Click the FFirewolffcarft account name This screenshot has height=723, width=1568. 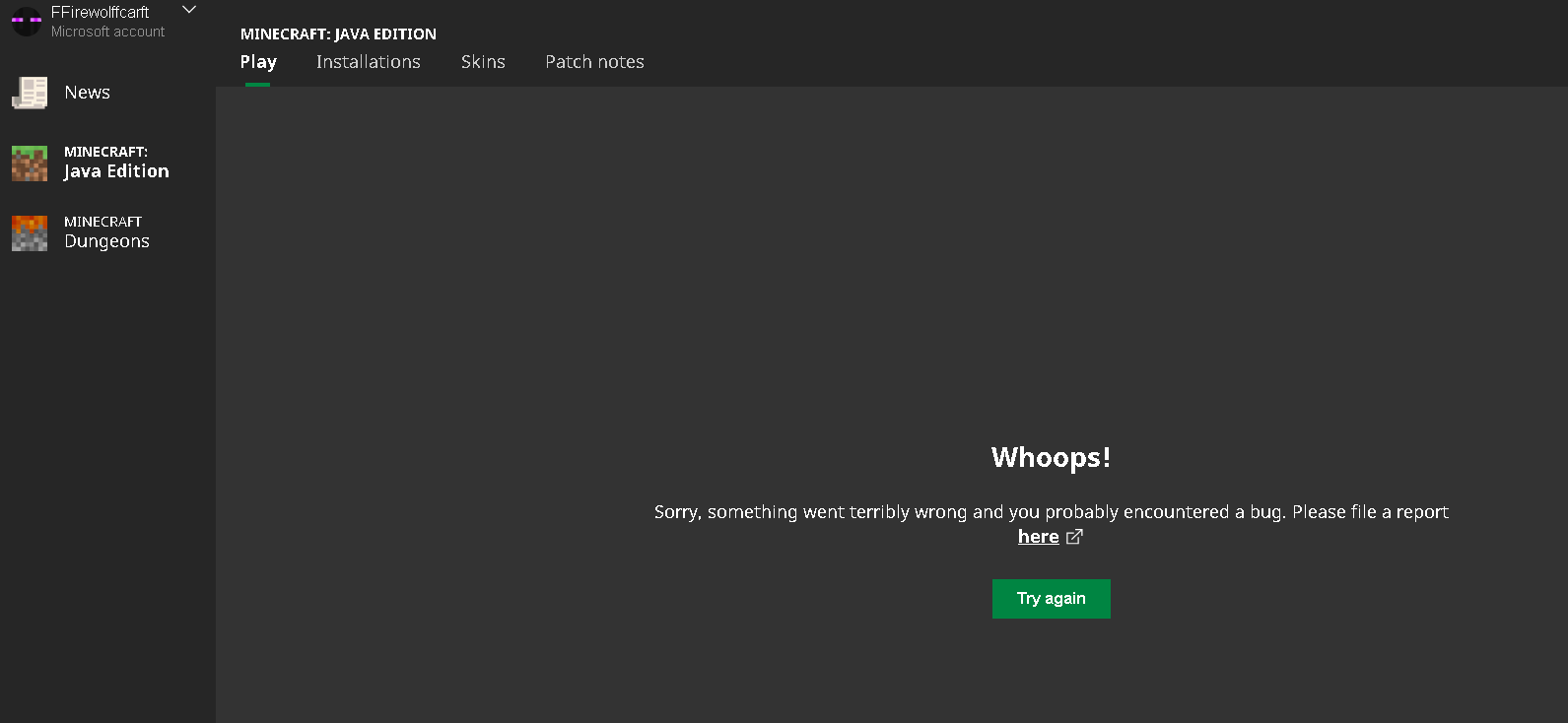[x=101, y=13]
